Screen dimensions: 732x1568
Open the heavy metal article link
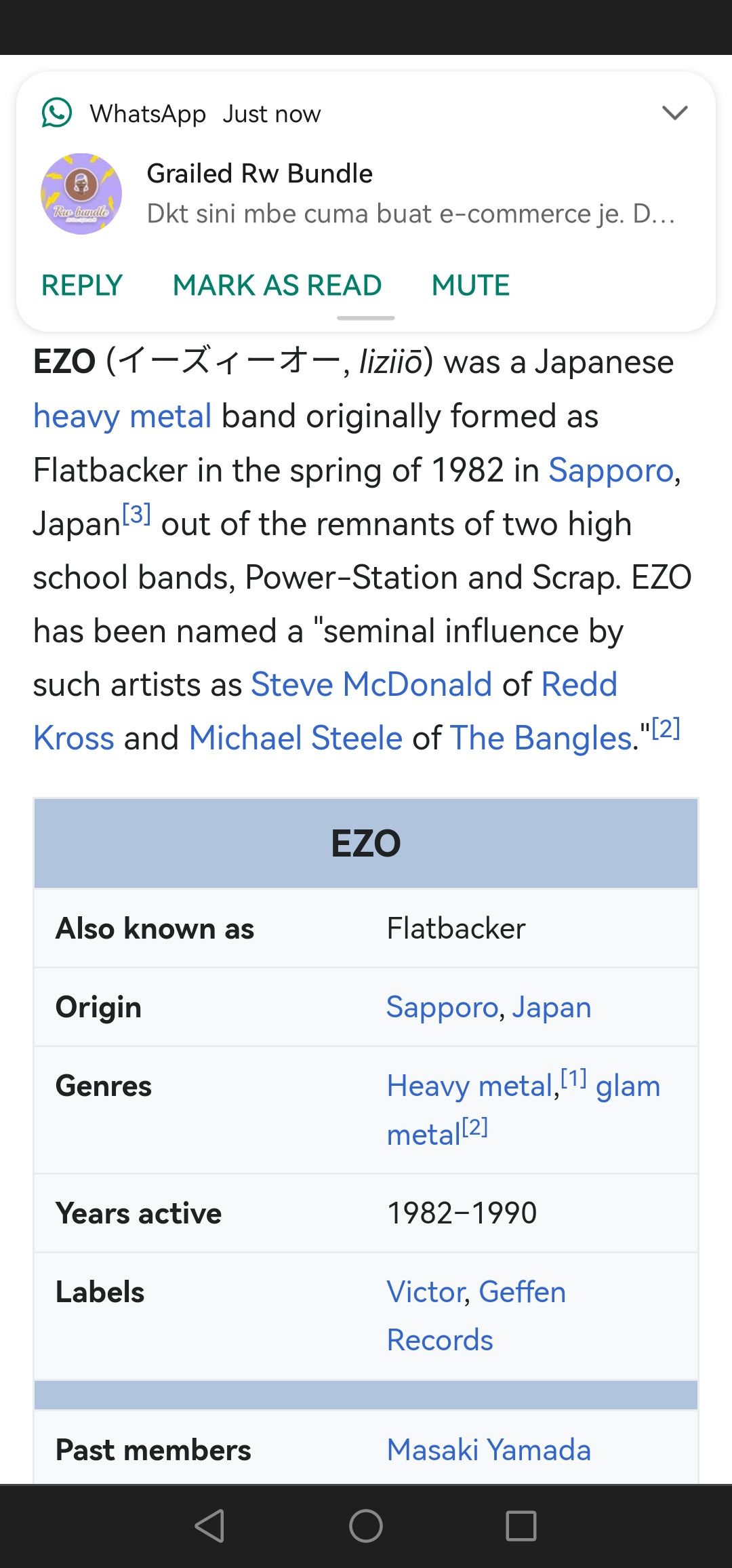123,416
